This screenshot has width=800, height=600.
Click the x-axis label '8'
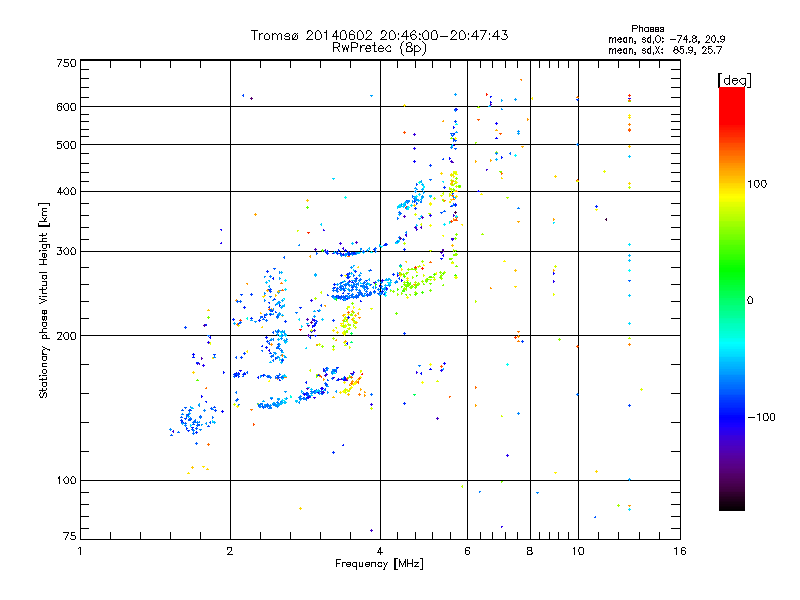pos(530,551)
